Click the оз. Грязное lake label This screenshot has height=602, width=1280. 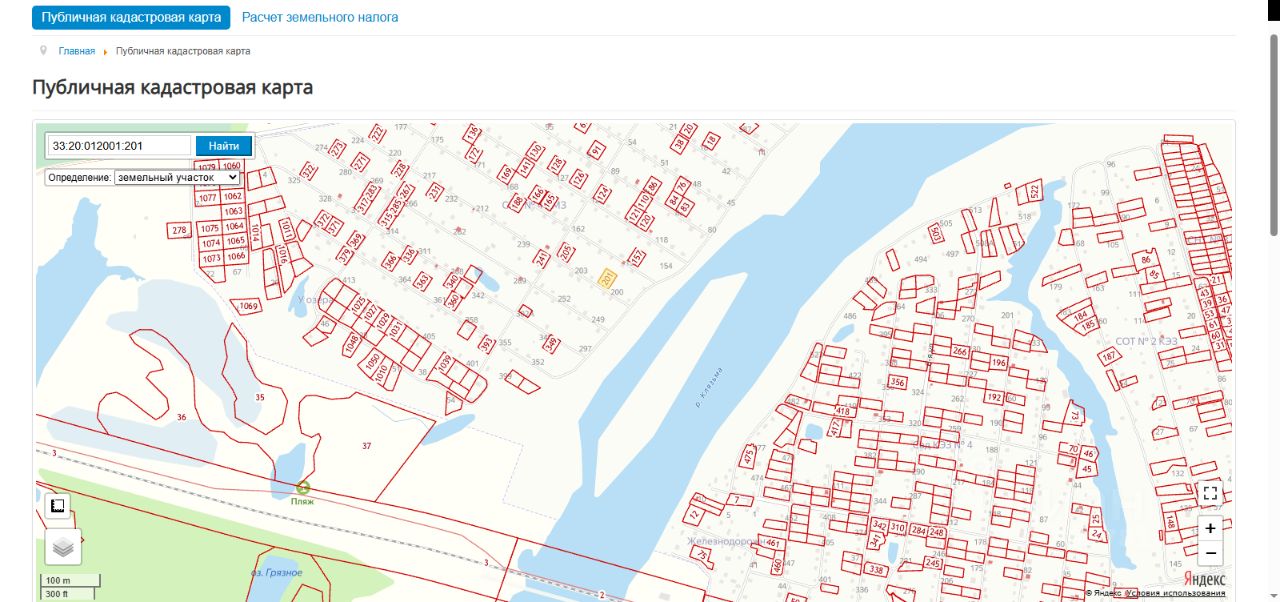pos(276,573)
